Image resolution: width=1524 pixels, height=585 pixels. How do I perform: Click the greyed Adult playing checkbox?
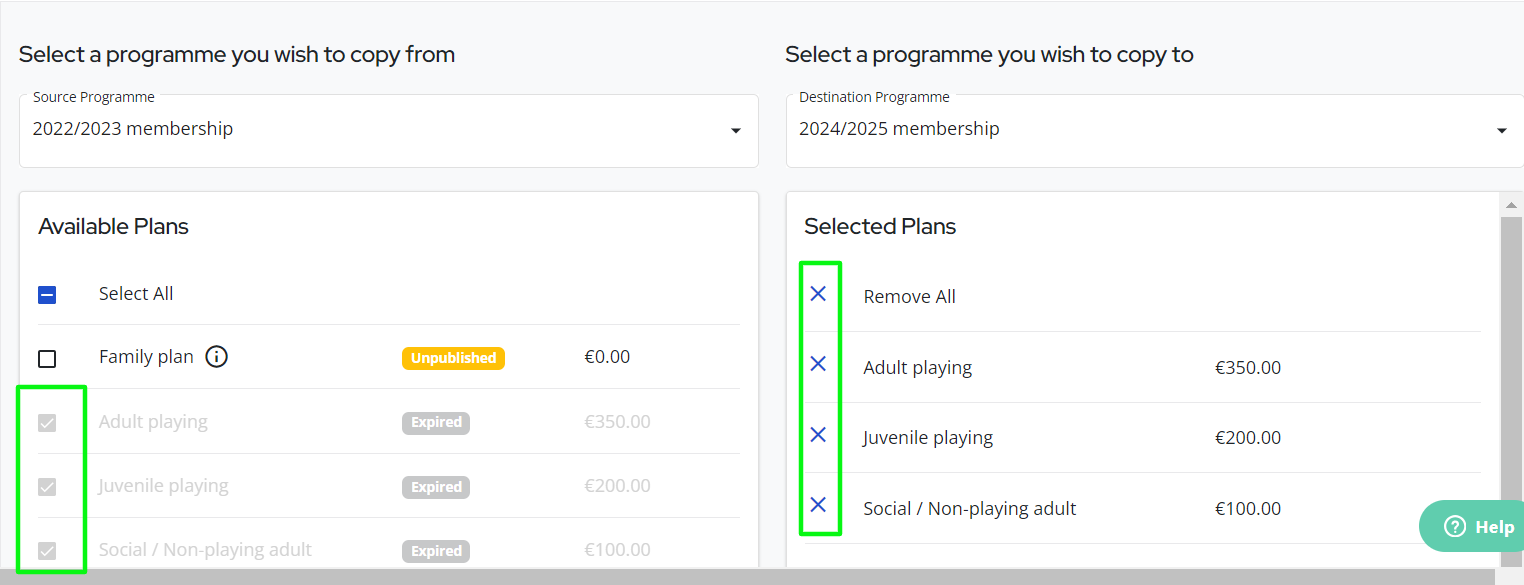tap(47, 423)
